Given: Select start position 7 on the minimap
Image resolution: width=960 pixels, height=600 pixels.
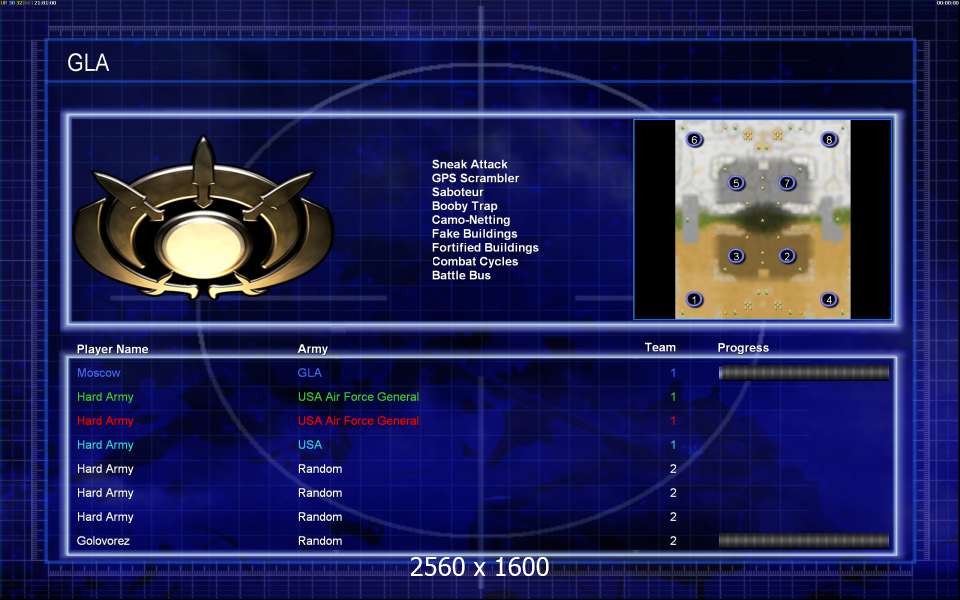Looking at the screenshot, I should [x=787, y=182].
